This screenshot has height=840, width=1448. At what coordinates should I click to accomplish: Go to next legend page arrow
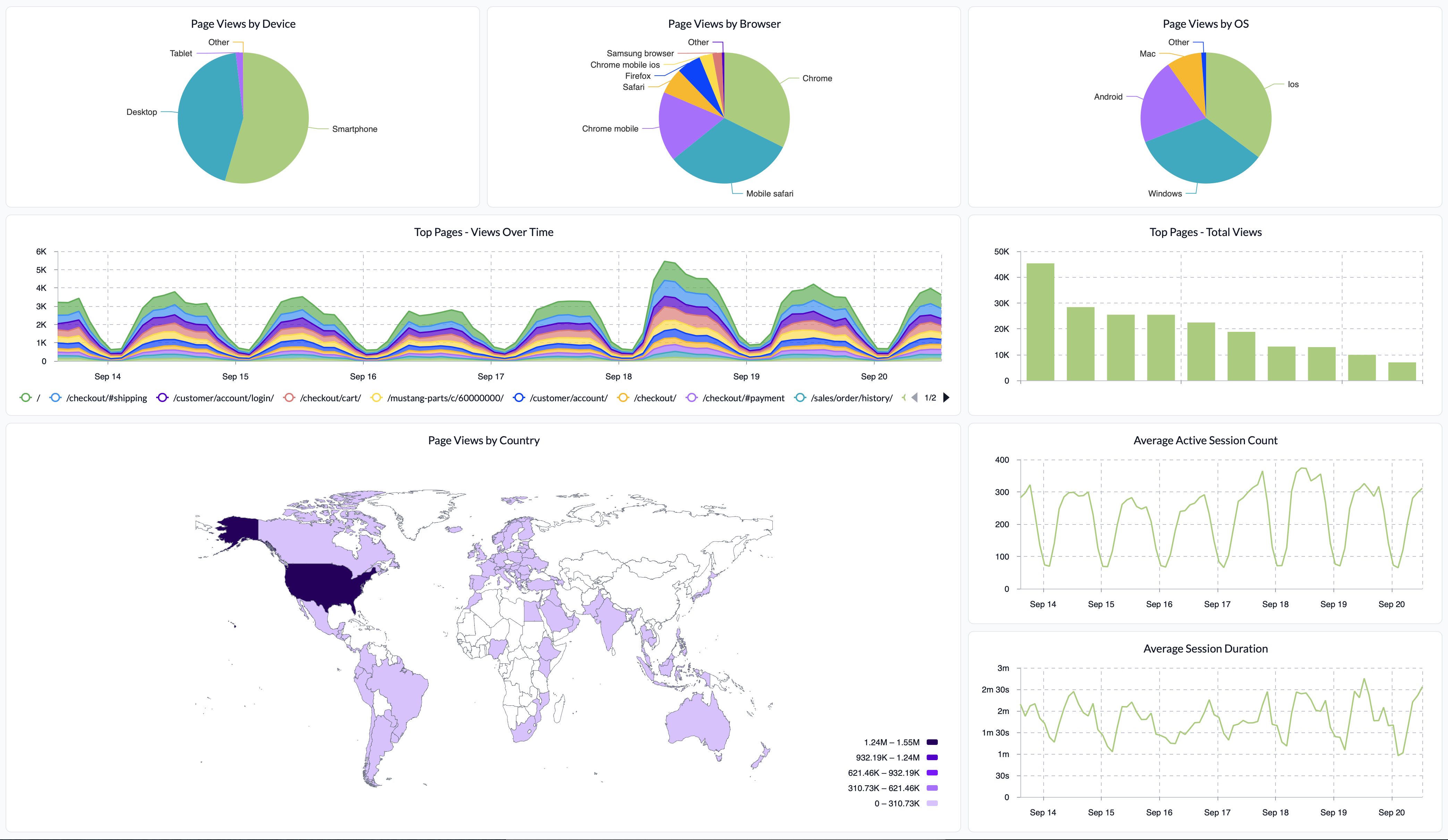tap(946, 397)
